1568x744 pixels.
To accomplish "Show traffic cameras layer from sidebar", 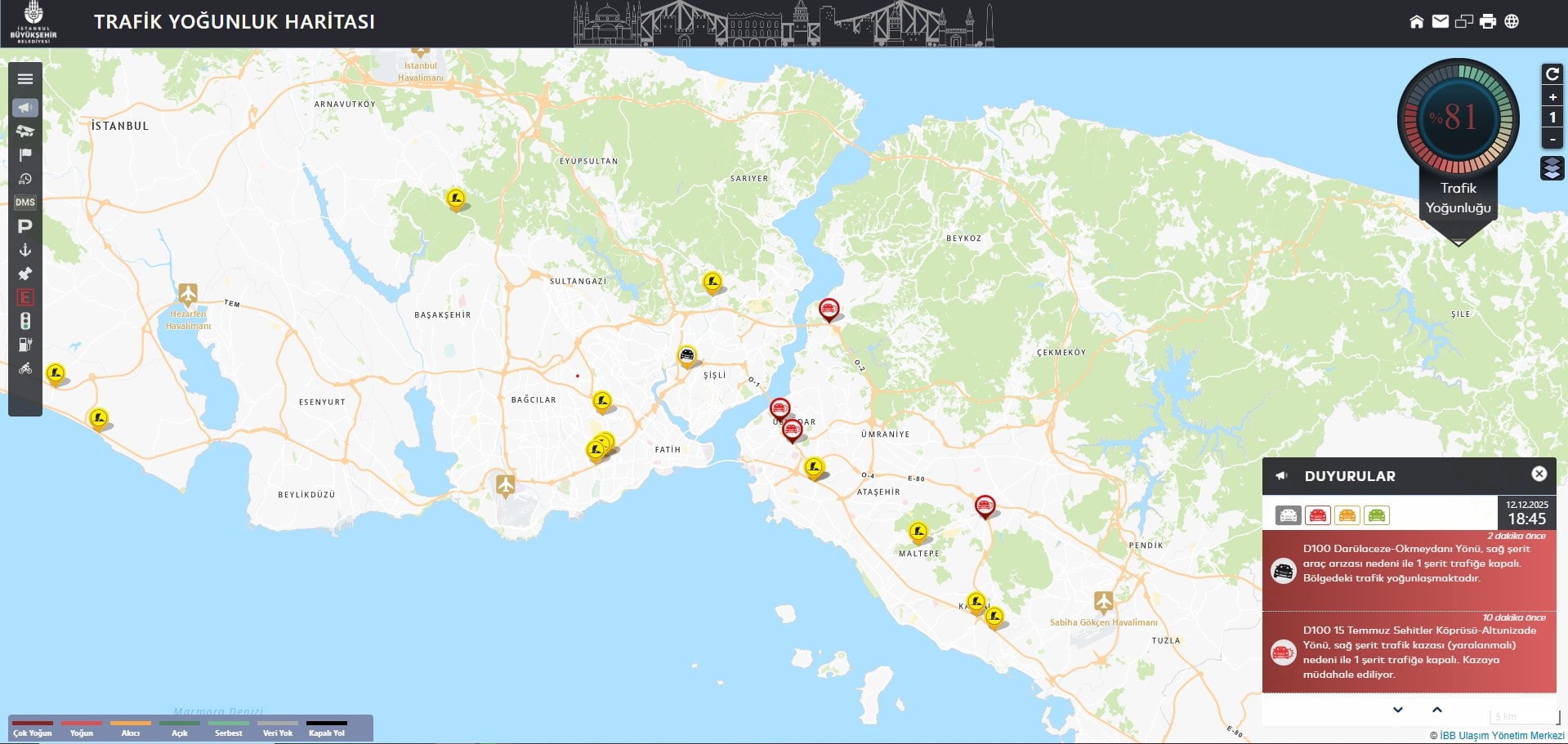I will 25,131.
